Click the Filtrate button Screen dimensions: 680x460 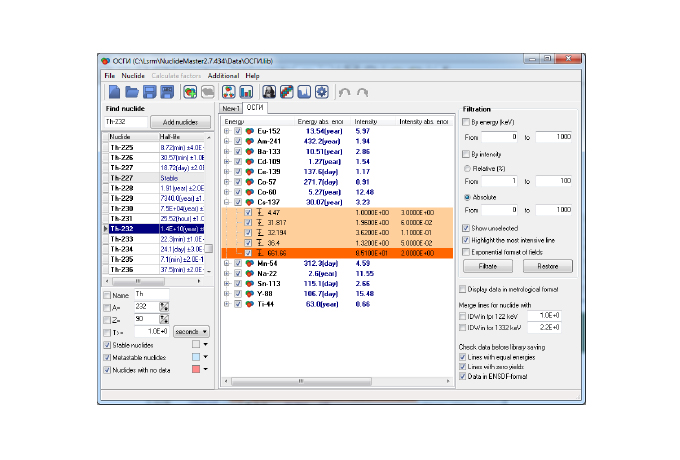(x=488, y=267)
